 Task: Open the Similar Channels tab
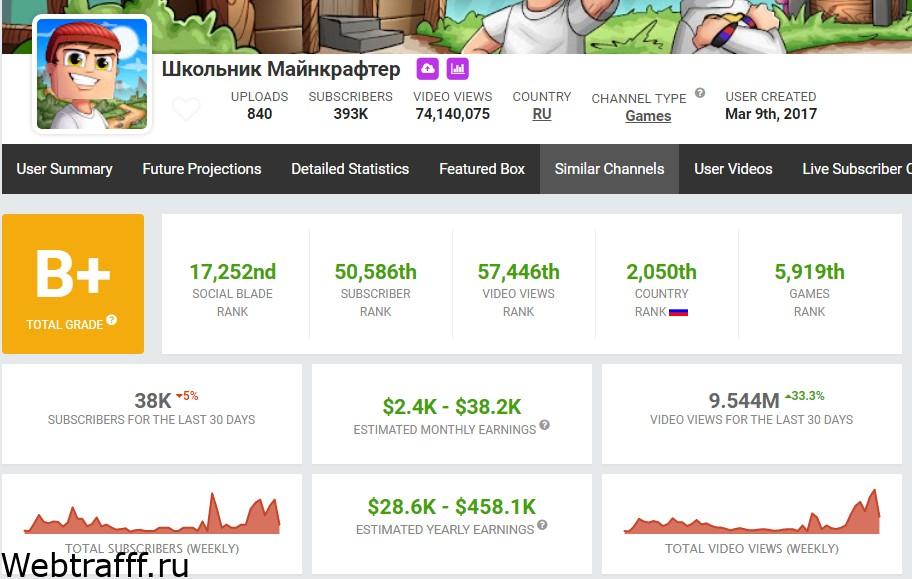coord(610,169)
